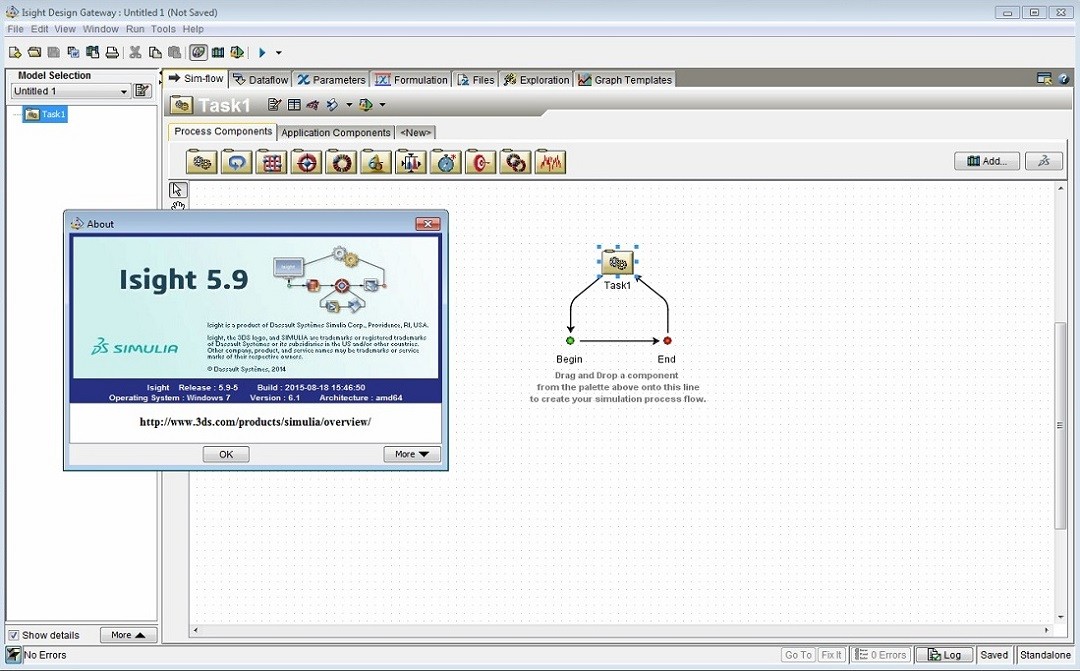Expand the More dropdown in About dialog

point(411,454)
